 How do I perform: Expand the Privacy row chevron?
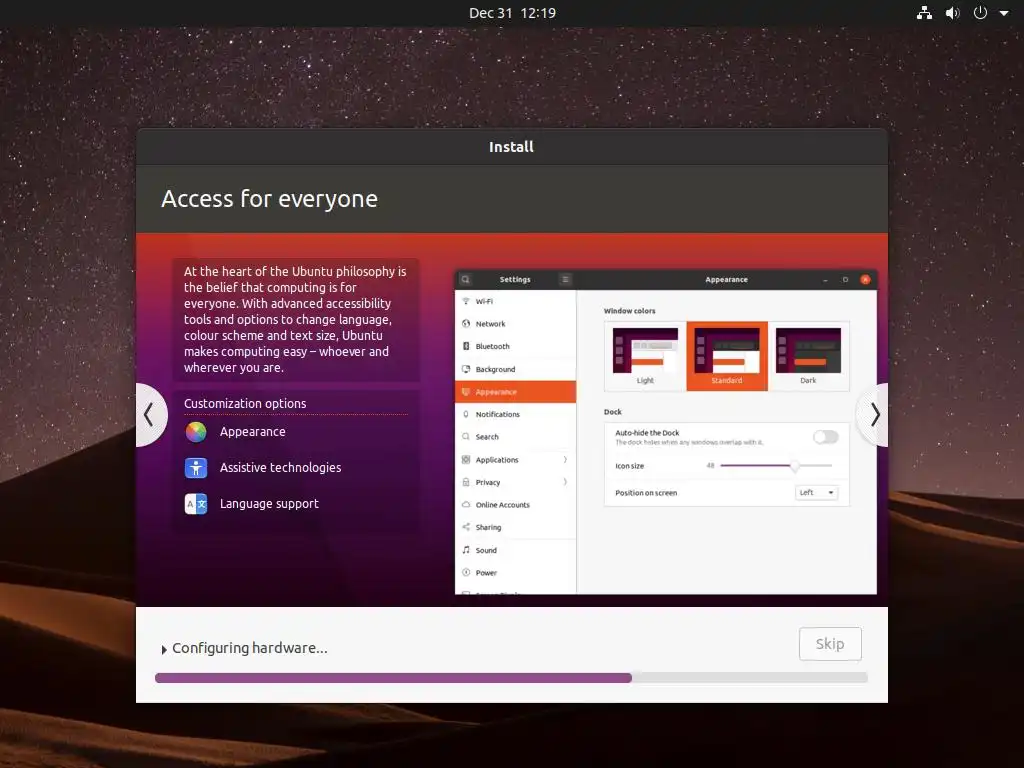[x=565, y=482]
